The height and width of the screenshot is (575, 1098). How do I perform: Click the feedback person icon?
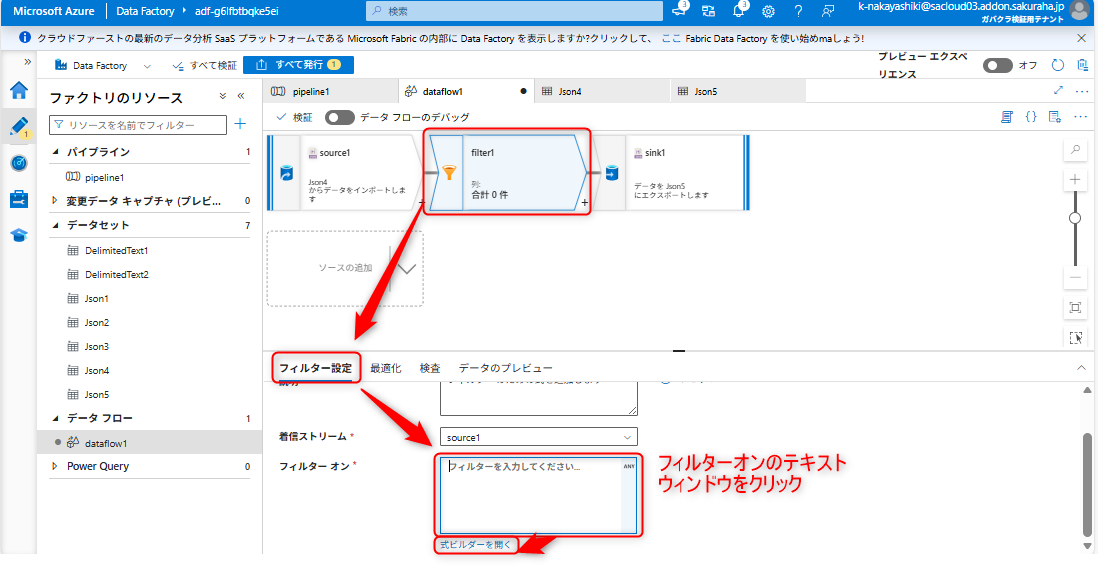(828, 11)
